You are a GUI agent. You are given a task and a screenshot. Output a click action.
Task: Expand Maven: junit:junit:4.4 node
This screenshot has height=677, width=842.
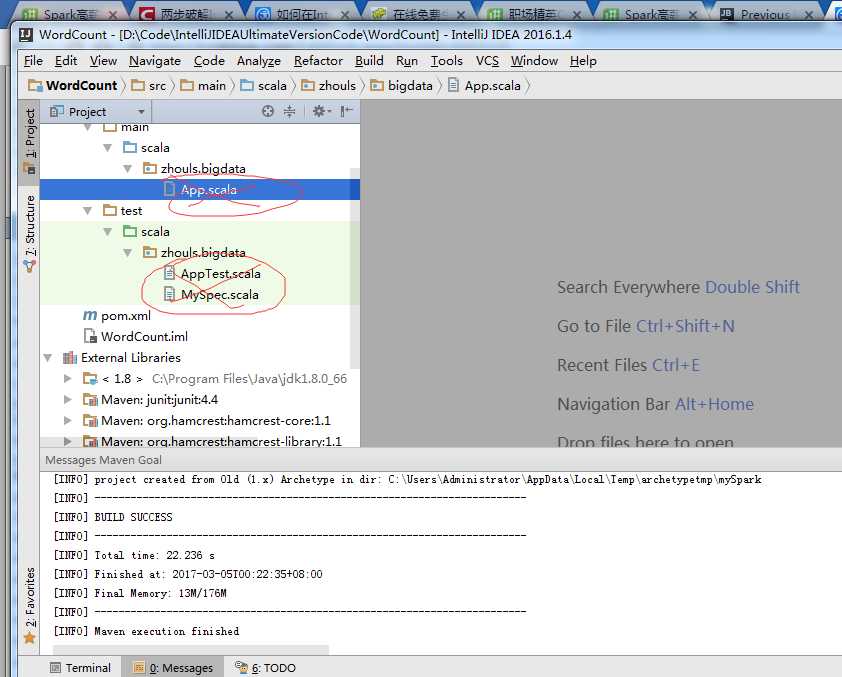tap(68, 399)
